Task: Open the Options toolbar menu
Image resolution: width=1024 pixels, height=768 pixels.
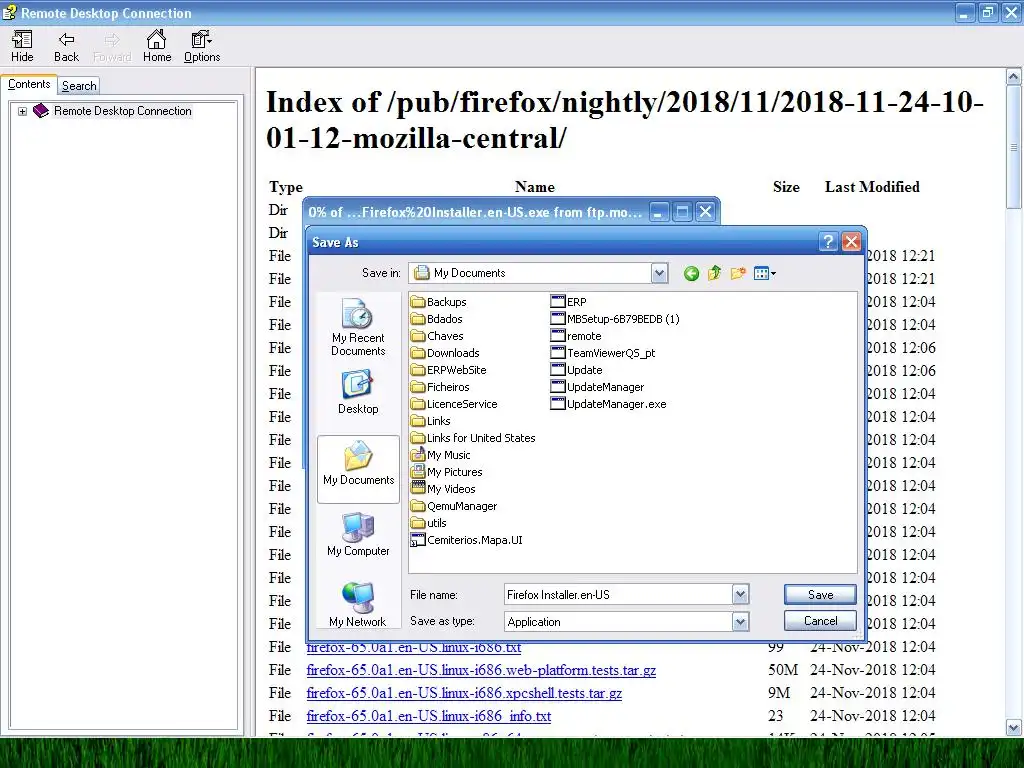Action: coord(202,46)
